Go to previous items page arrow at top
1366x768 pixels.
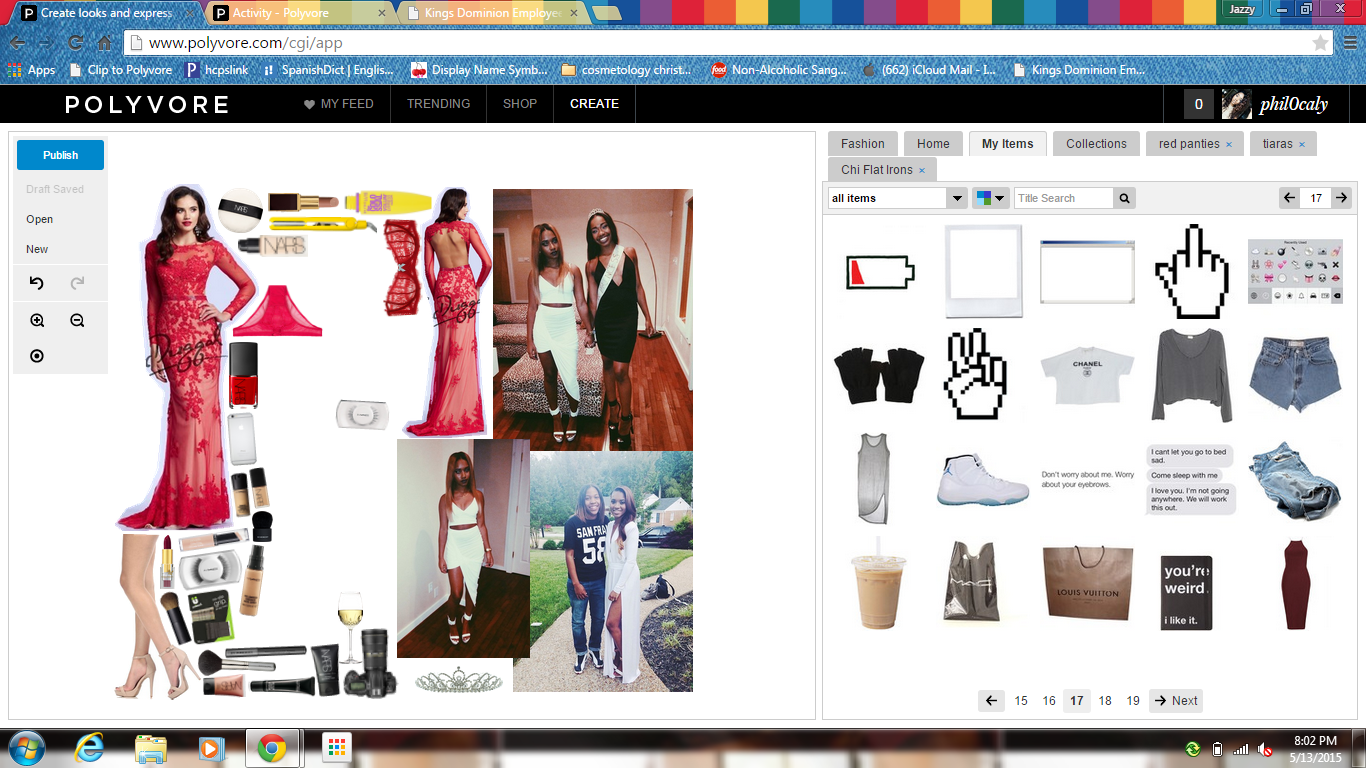1290,198
